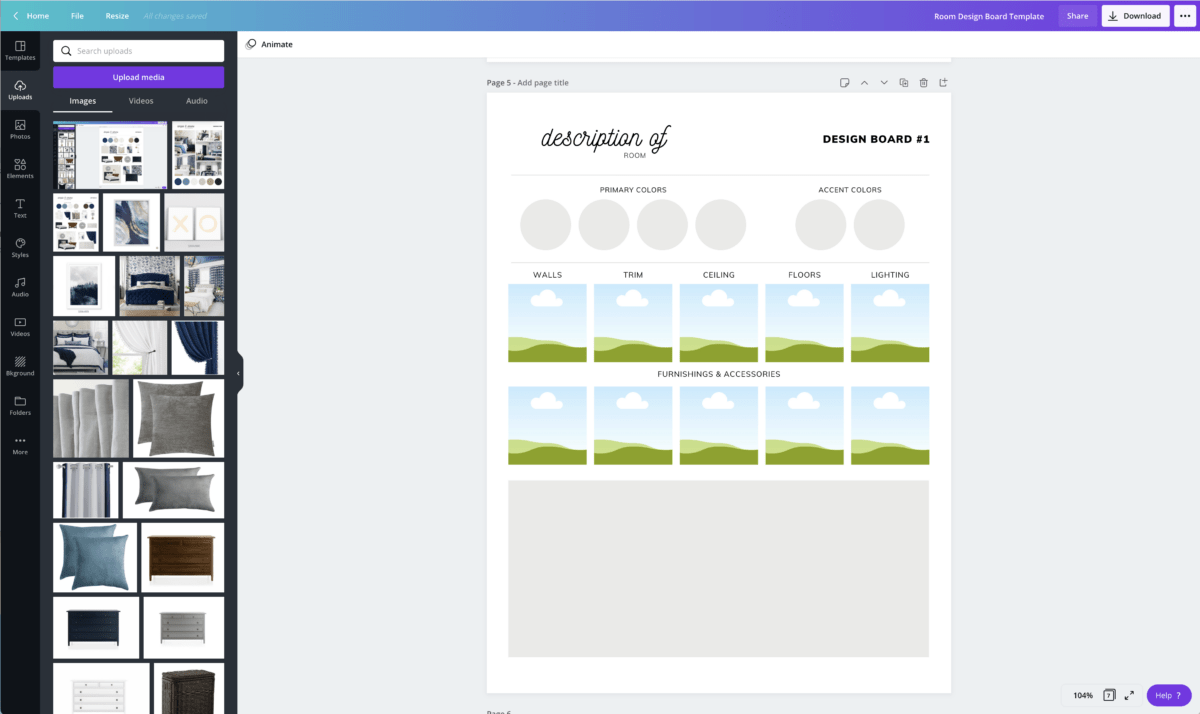Click the navy tufted bed thumbnail
Image resolution: width=1200 pixels, height=714 pixels.
click(x=149, y=285)
